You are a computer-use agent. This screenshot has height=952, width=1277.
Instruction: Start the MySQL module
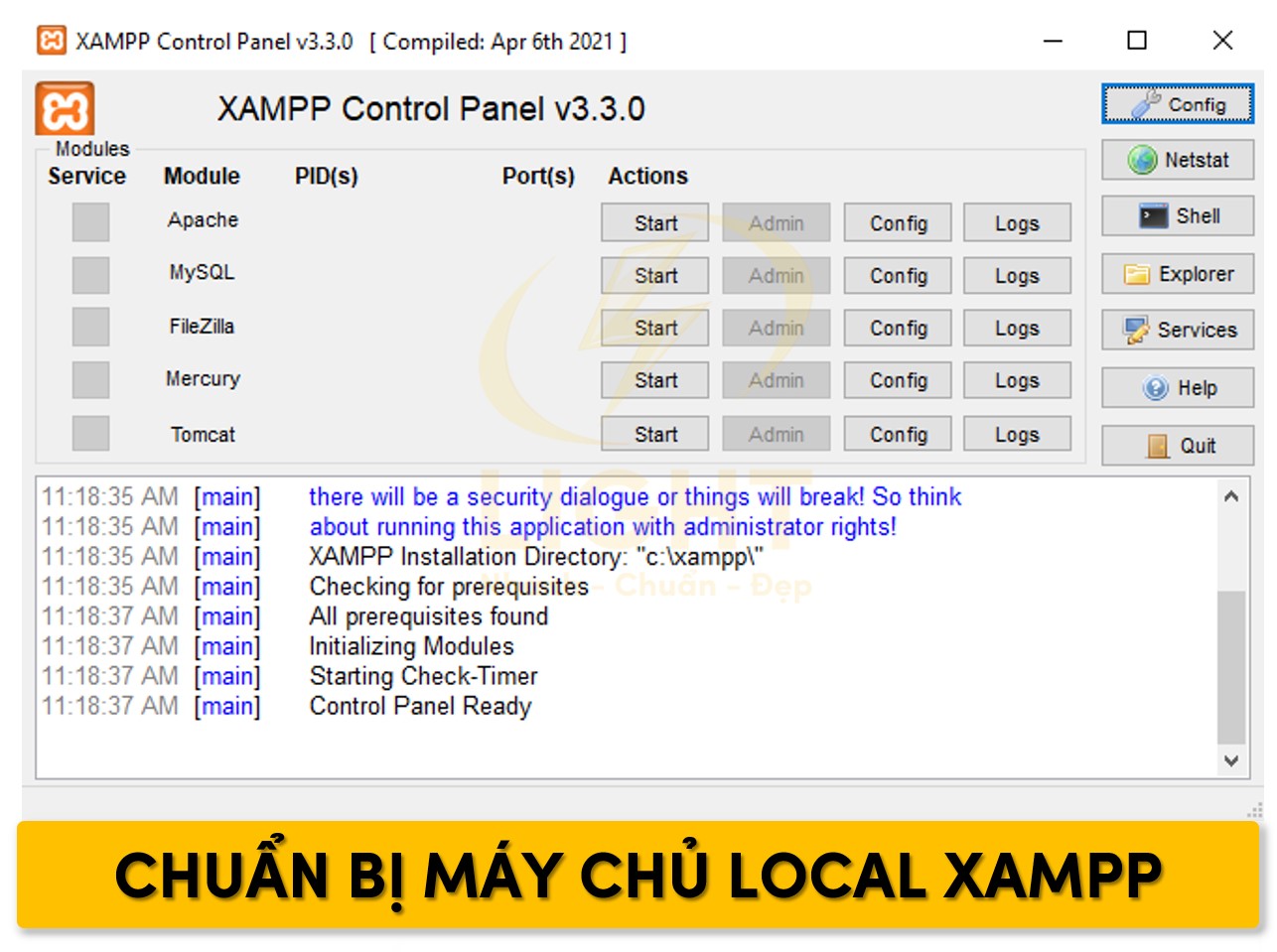pos(655,276)
